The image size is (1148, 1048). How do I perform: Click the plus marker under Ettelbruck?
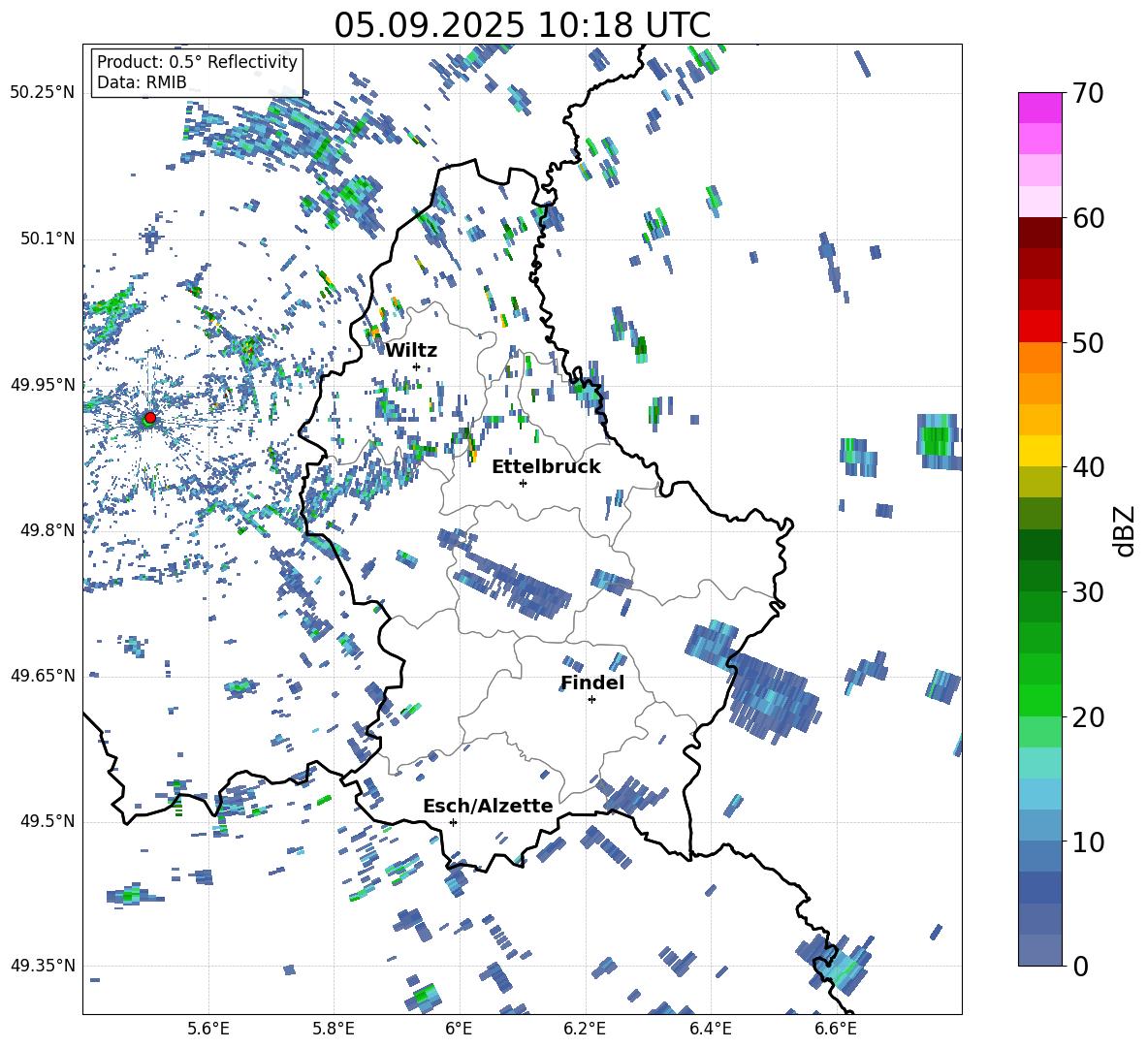pos(523,483)
